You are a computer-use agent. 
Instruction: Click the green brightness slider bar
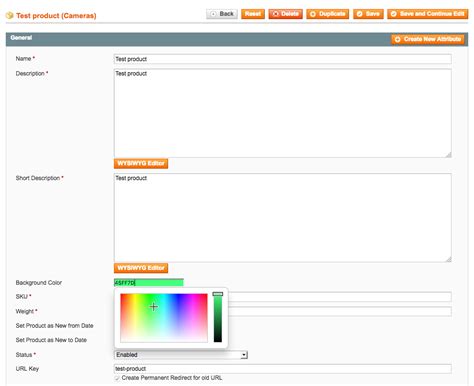(x=218, y=318)
